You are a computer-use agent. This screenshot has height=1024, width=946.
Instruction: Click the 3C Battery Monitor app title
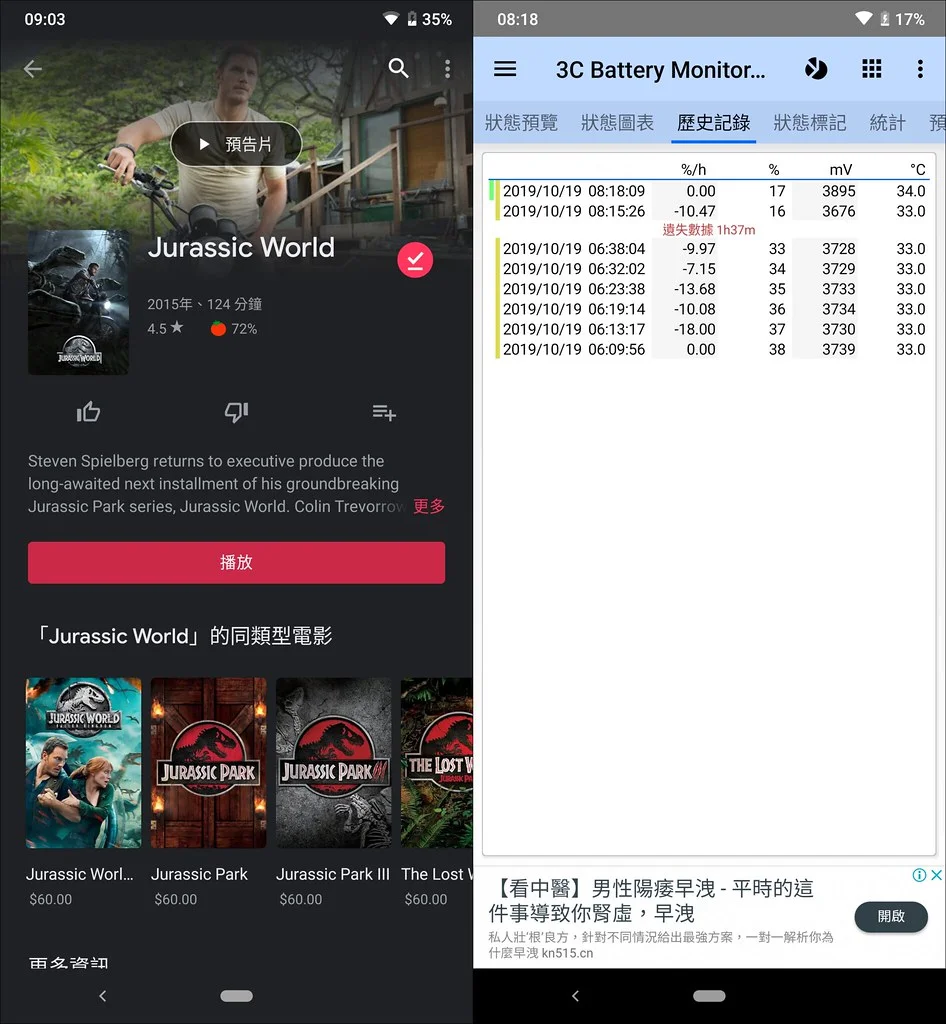click(660, 70)
